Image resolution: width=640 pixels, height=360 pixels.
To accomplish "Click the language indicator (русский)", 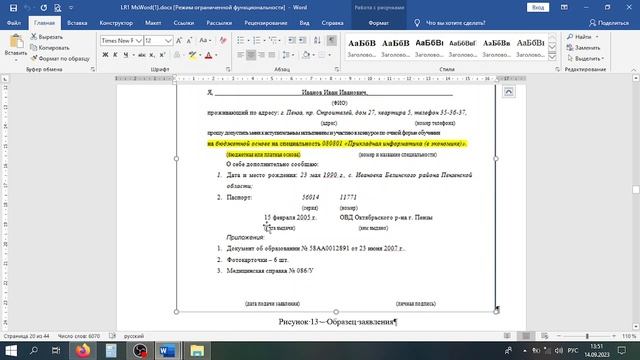I will 134,336.
